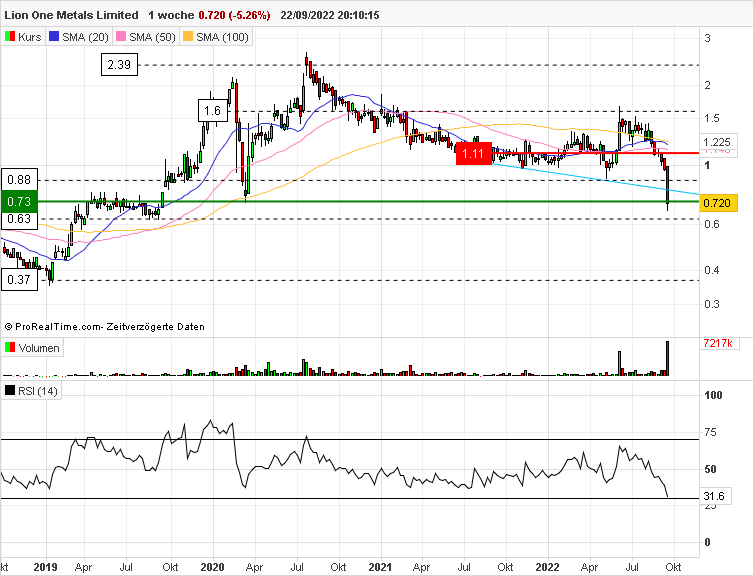This screenshot has height=576, width=754.
Task: Click the 2020 year marker on time axis
Action: (214, 566)
